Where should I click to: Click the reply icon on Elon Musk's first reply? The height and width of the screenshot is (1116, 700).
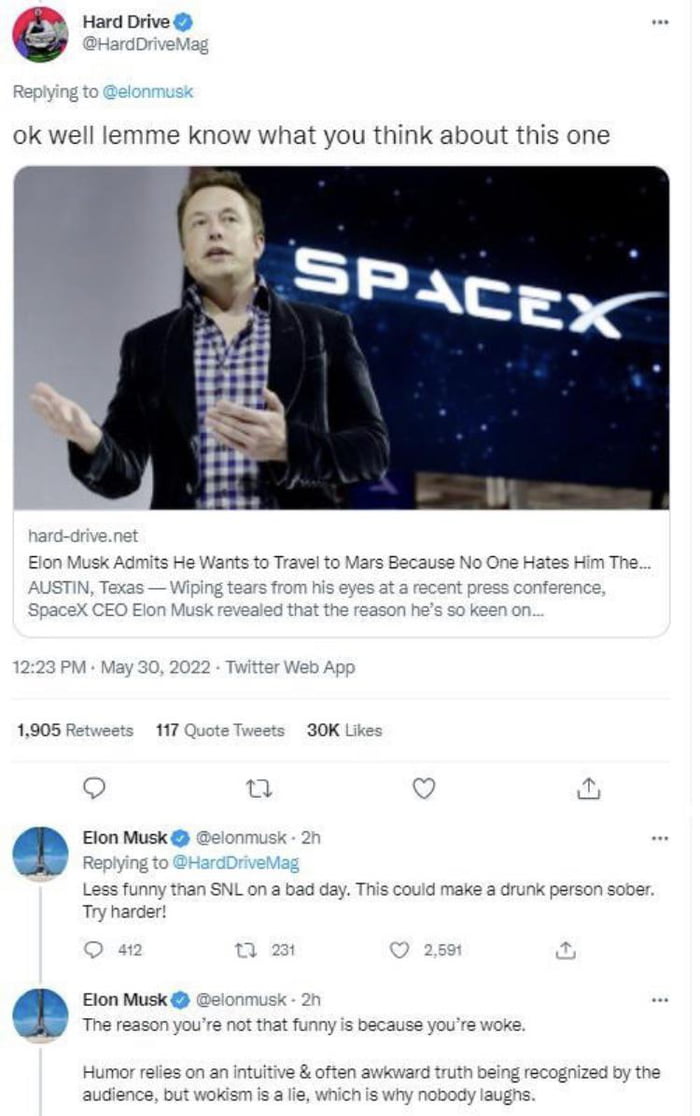click(x=94, y=938)
